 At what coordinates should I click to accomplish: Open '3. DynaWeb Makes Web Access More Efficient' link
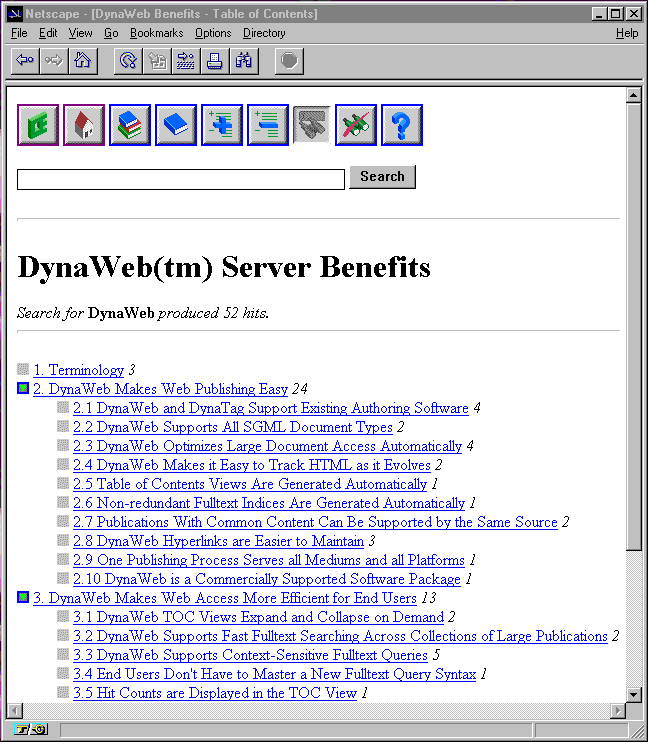click(x=225, y=598)
